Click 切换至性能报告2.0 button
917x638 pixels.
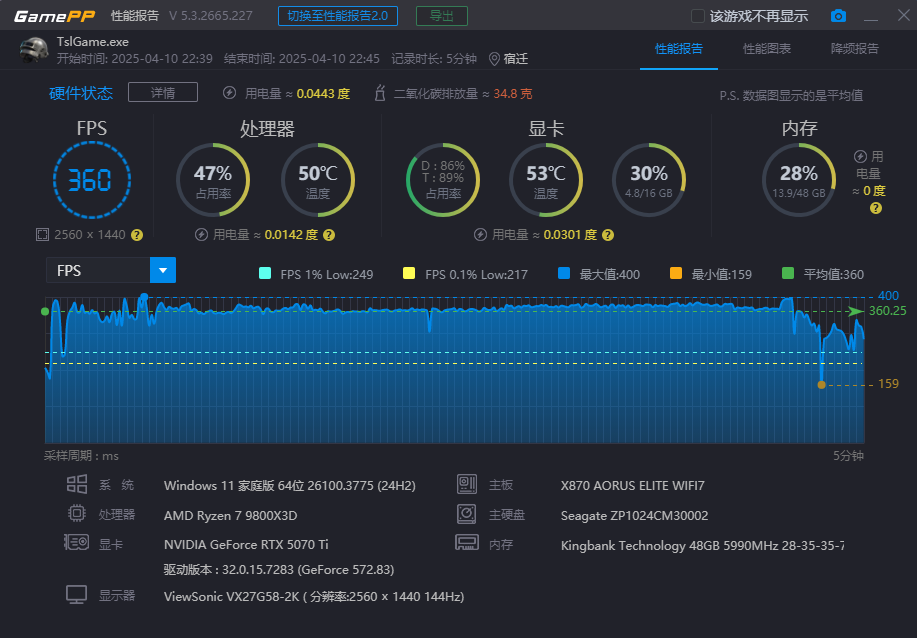click(x=338, y=16)
